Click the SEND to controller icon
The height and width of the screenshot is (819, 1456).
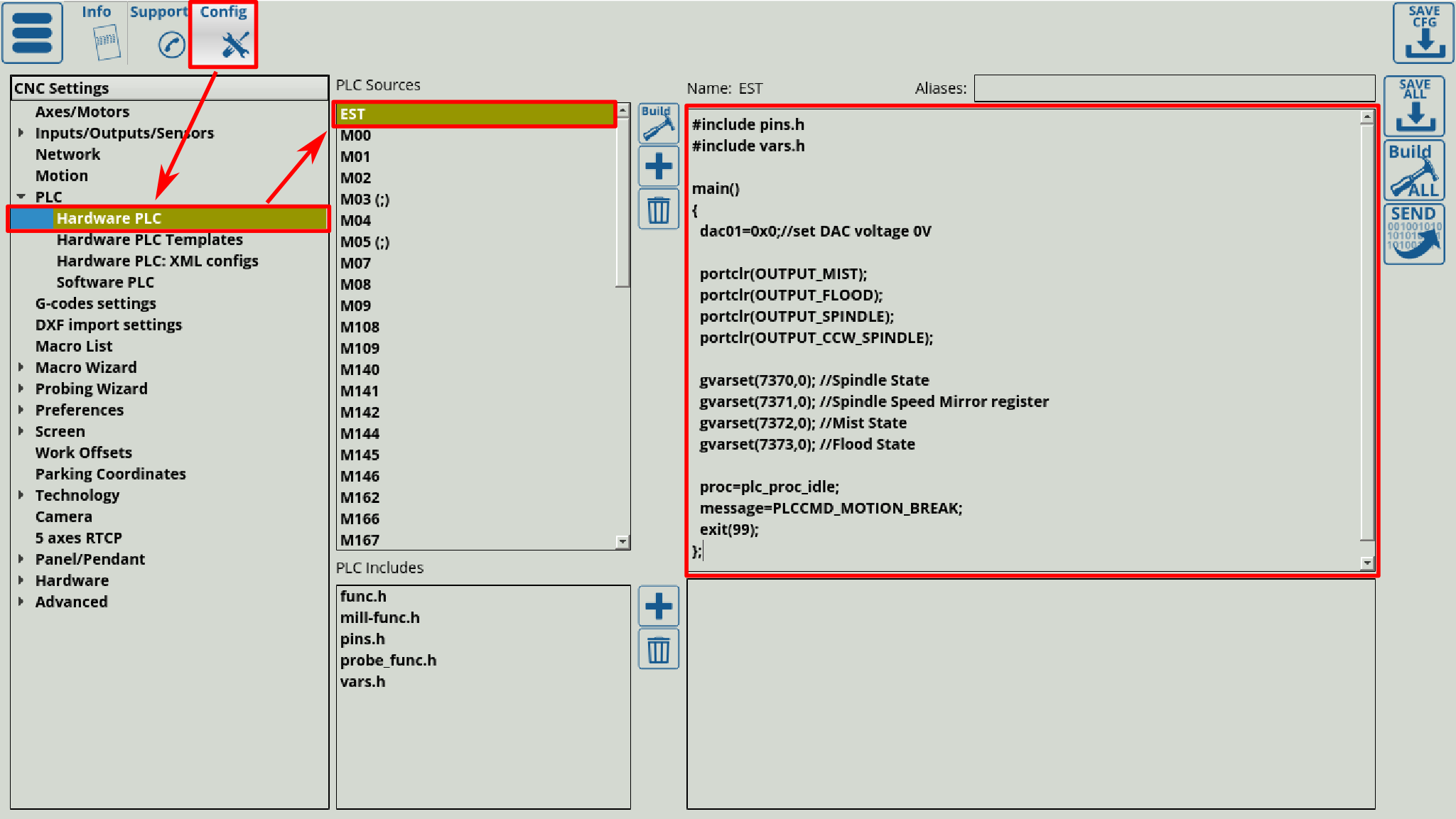click(x=1414, y=234)
